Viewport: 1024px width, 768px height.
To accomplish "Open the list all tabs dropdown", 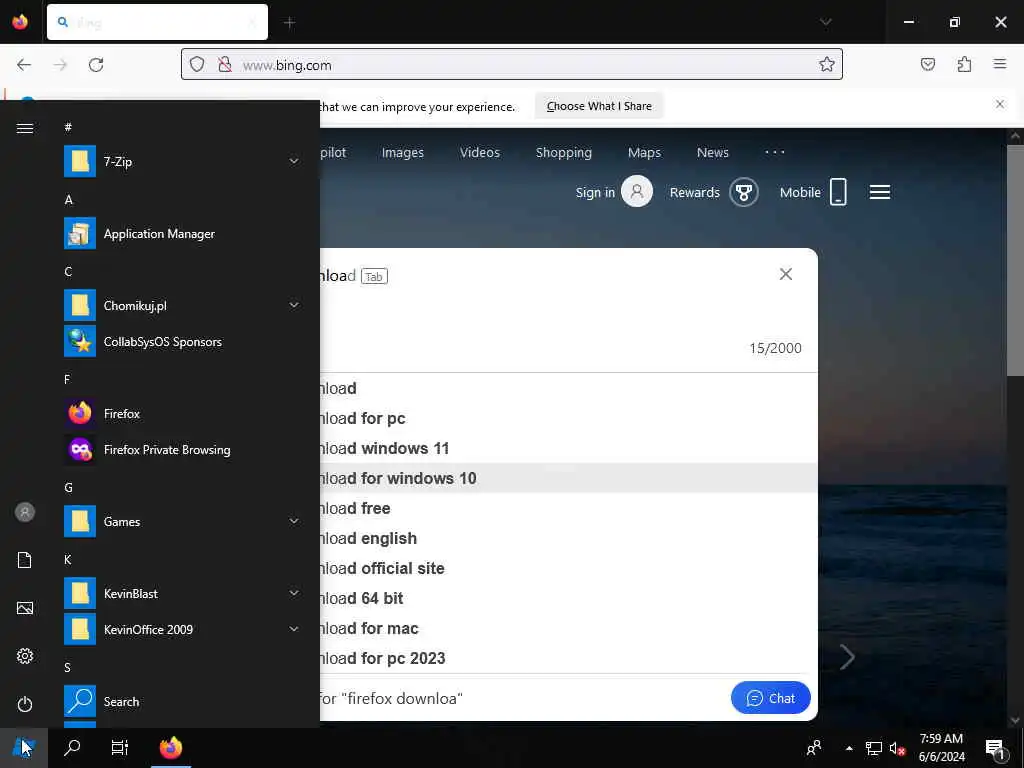I will [x=825, y=22].
